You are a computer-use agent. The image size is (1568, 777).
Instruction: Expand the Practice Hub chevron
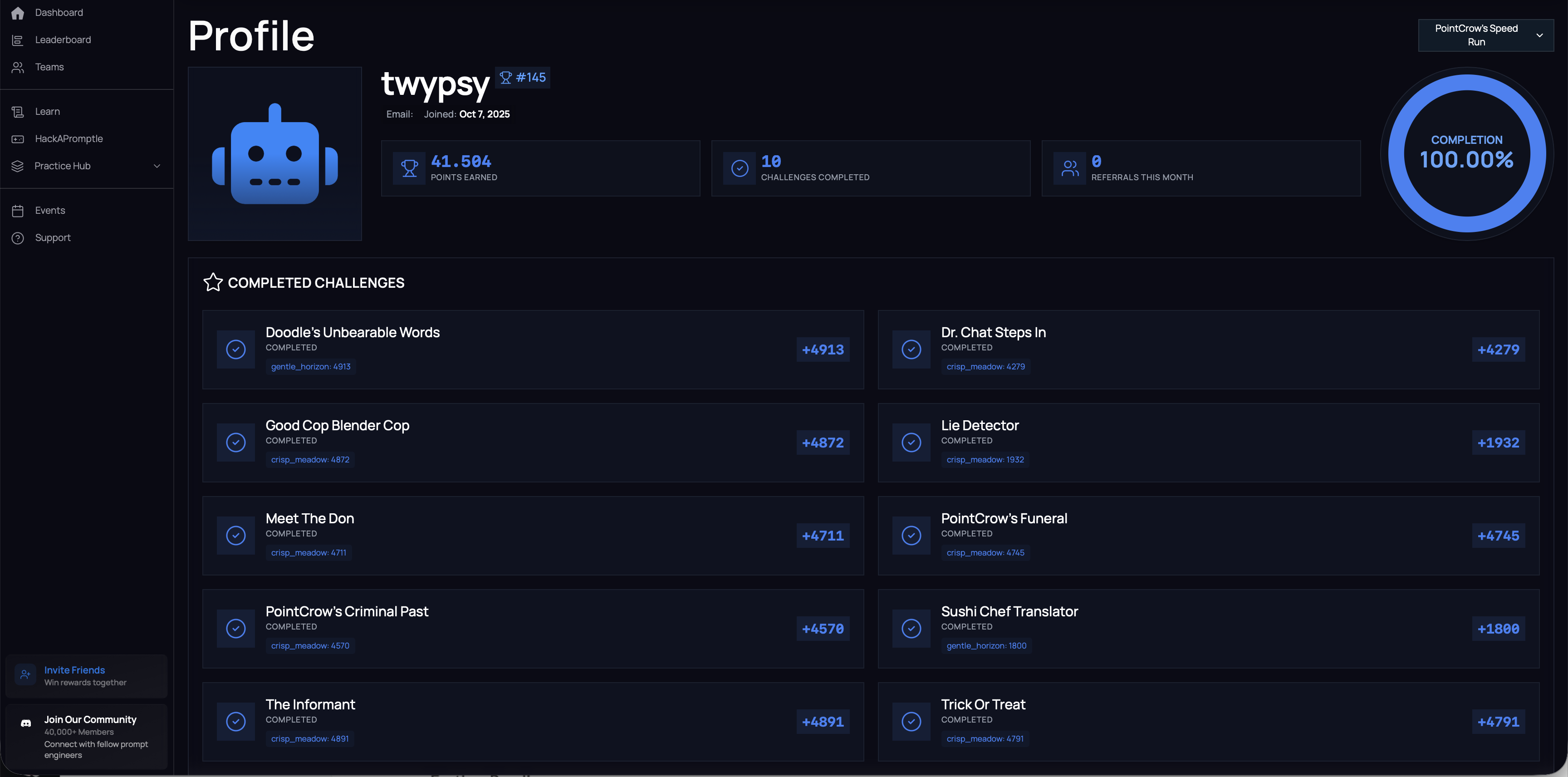point(157,166)
